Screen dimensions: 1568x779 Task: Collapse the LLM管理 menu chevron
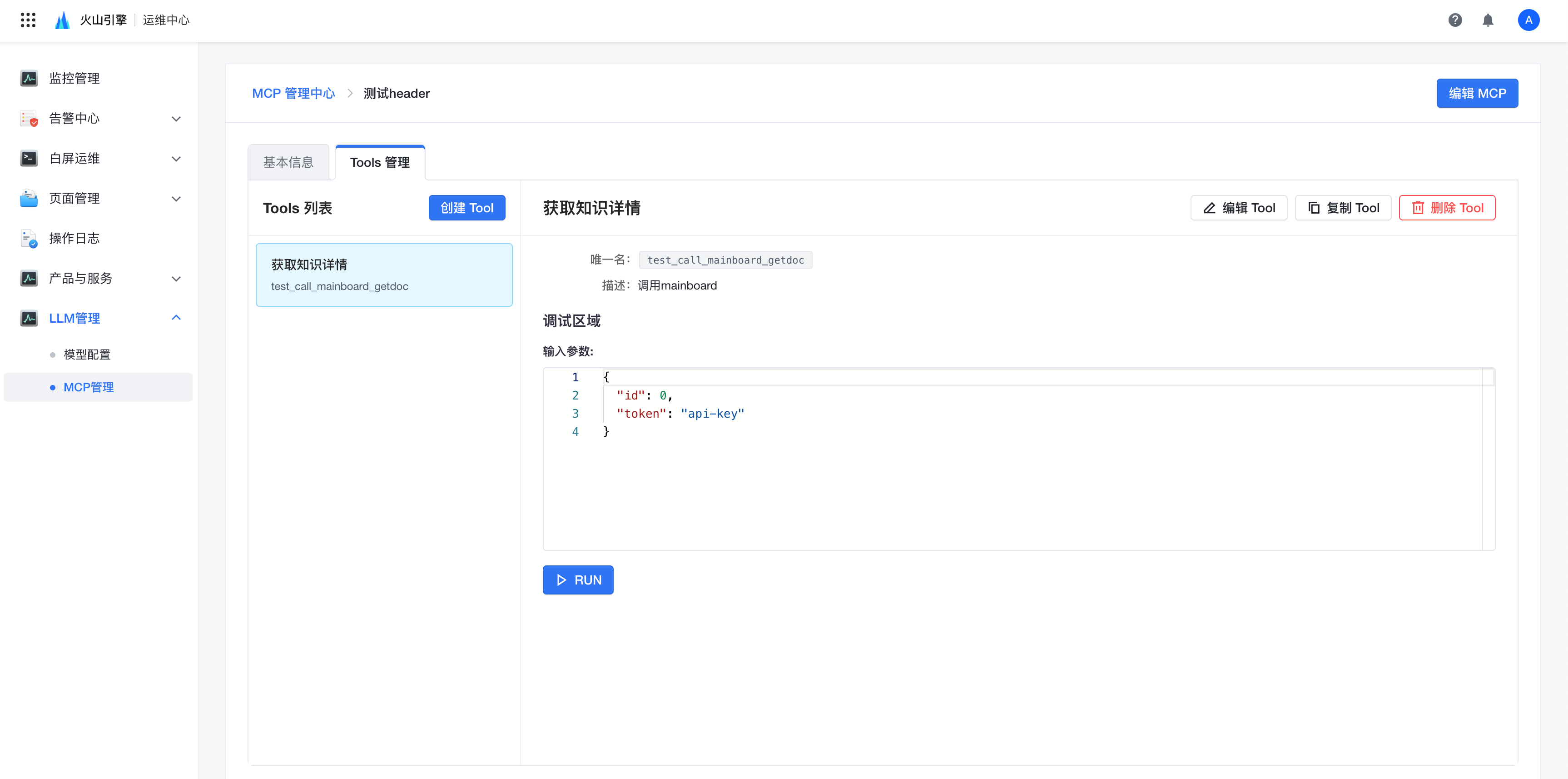(x=176, y=318)
